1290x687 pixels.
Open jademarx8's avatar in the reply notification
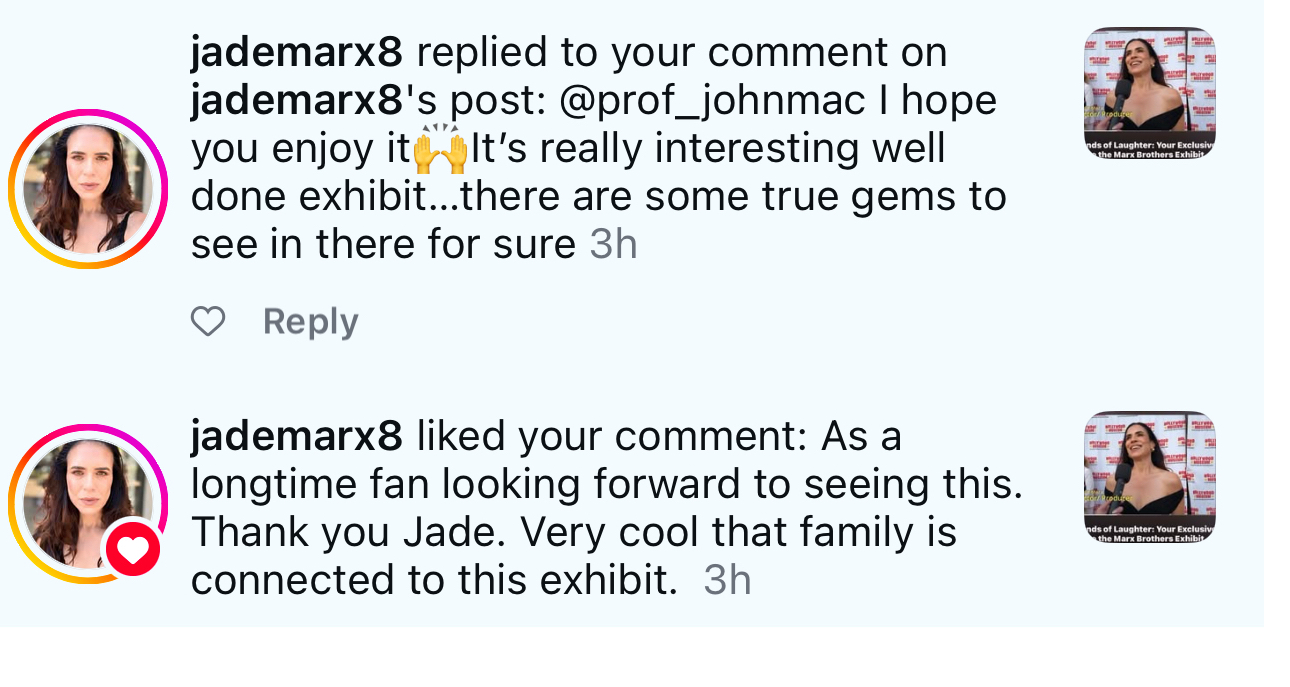click(x=88, y=189)
